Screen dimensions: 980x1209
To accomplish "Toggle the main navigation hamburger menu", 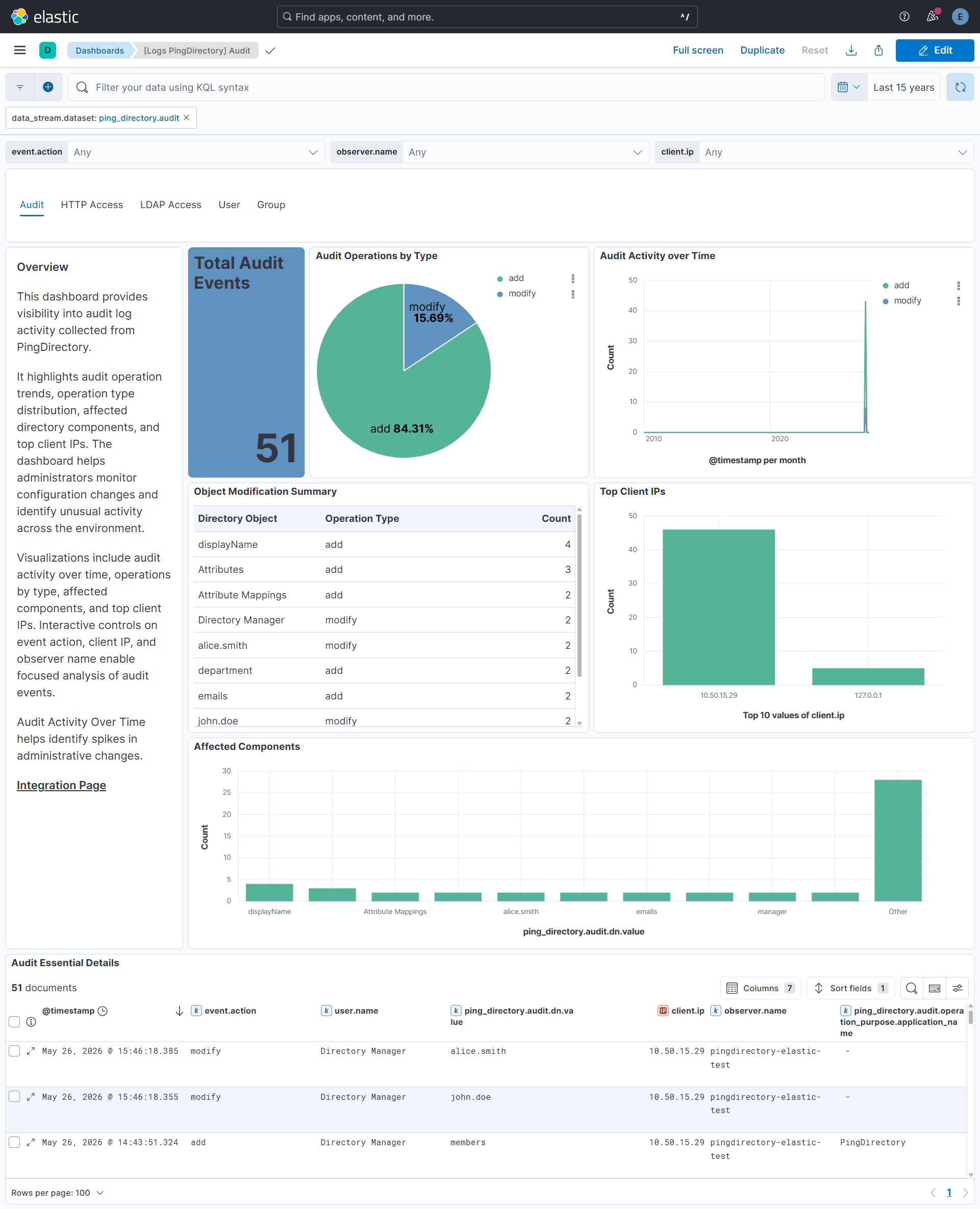I will pos(20,50).
